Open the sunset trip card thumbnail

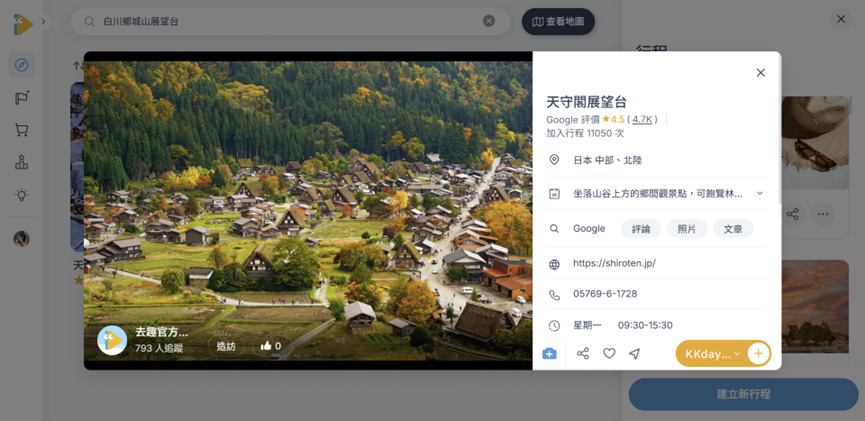click(815, 306)
